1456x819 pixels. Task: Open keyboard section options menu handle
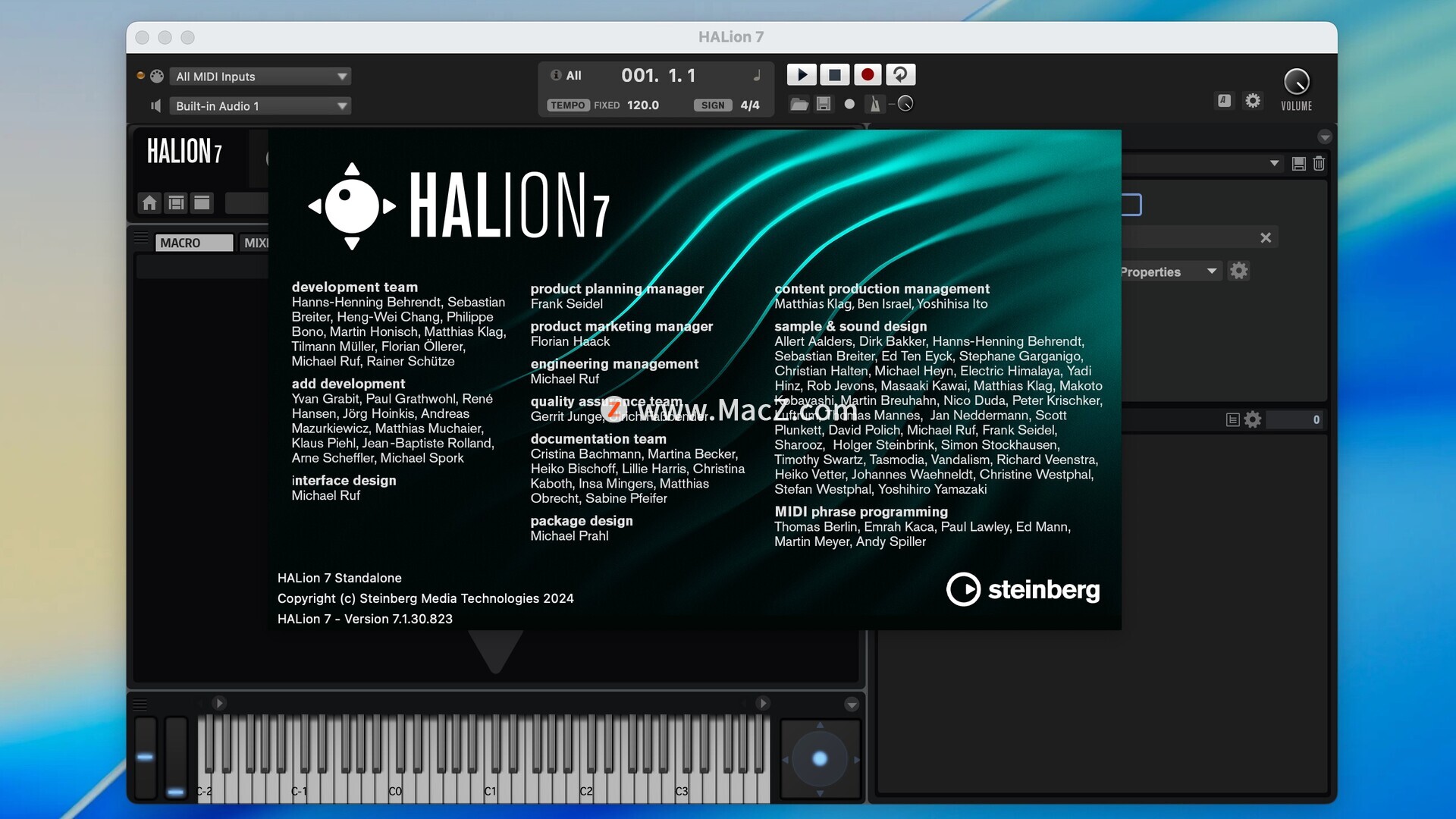coord(140,704)
